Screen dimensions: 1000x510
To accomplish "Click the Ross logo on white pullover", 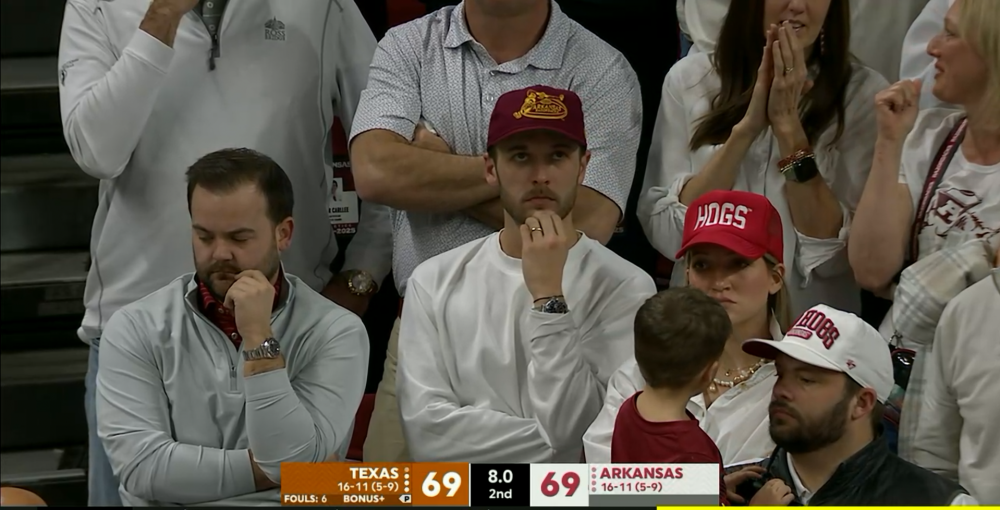I will click(275, 29).
